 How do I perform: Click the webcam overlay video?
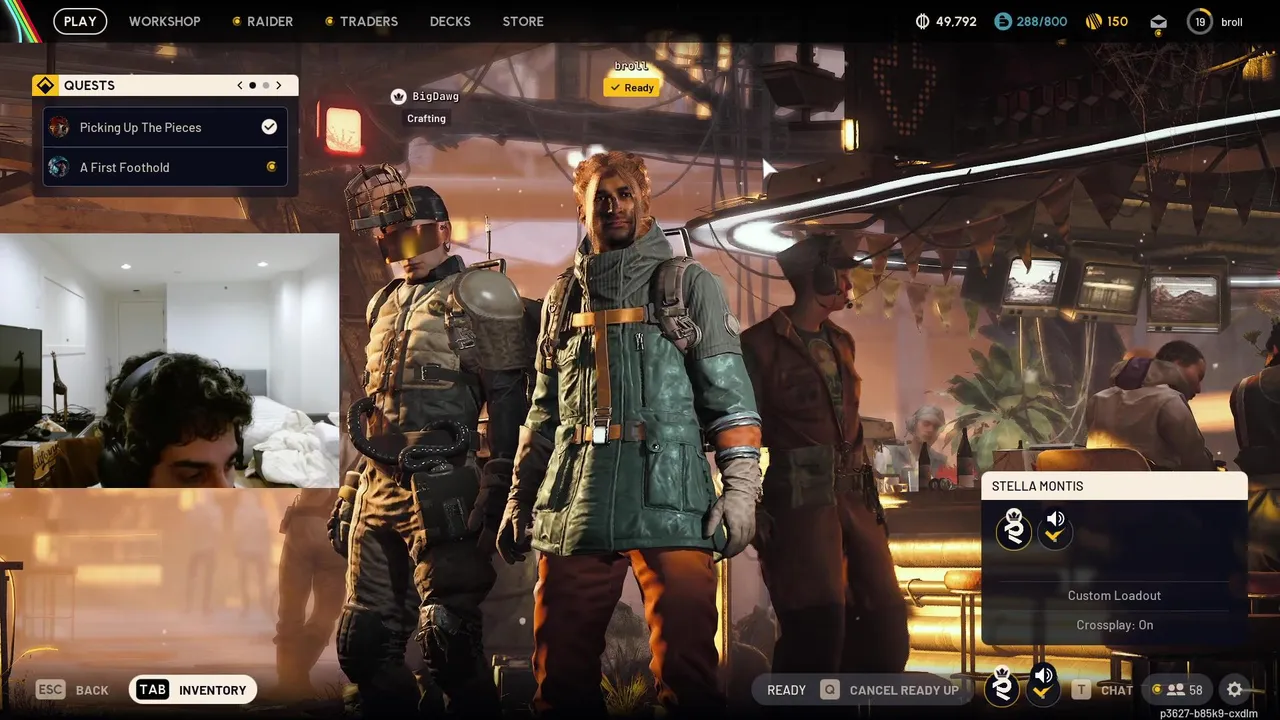click(169, 361)
